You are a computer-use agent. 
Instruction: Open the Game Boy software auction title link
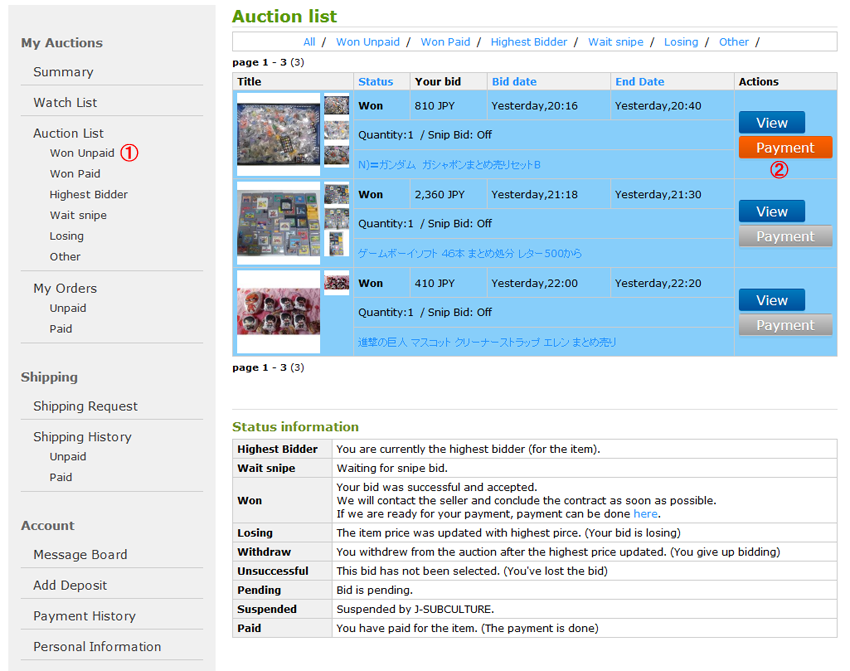[469, 253]
